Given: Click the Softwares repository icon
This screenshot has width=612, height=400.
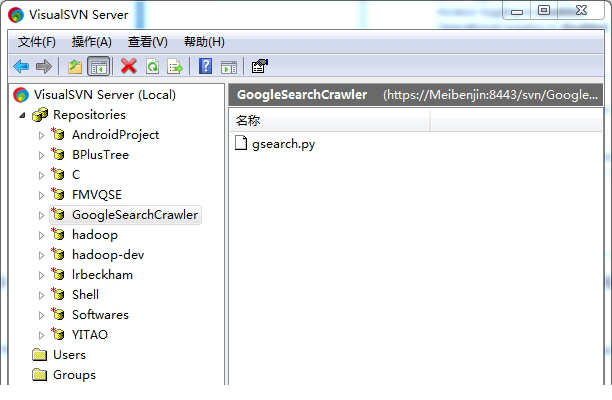Looking at the screenshot, I should pos(58,314).
